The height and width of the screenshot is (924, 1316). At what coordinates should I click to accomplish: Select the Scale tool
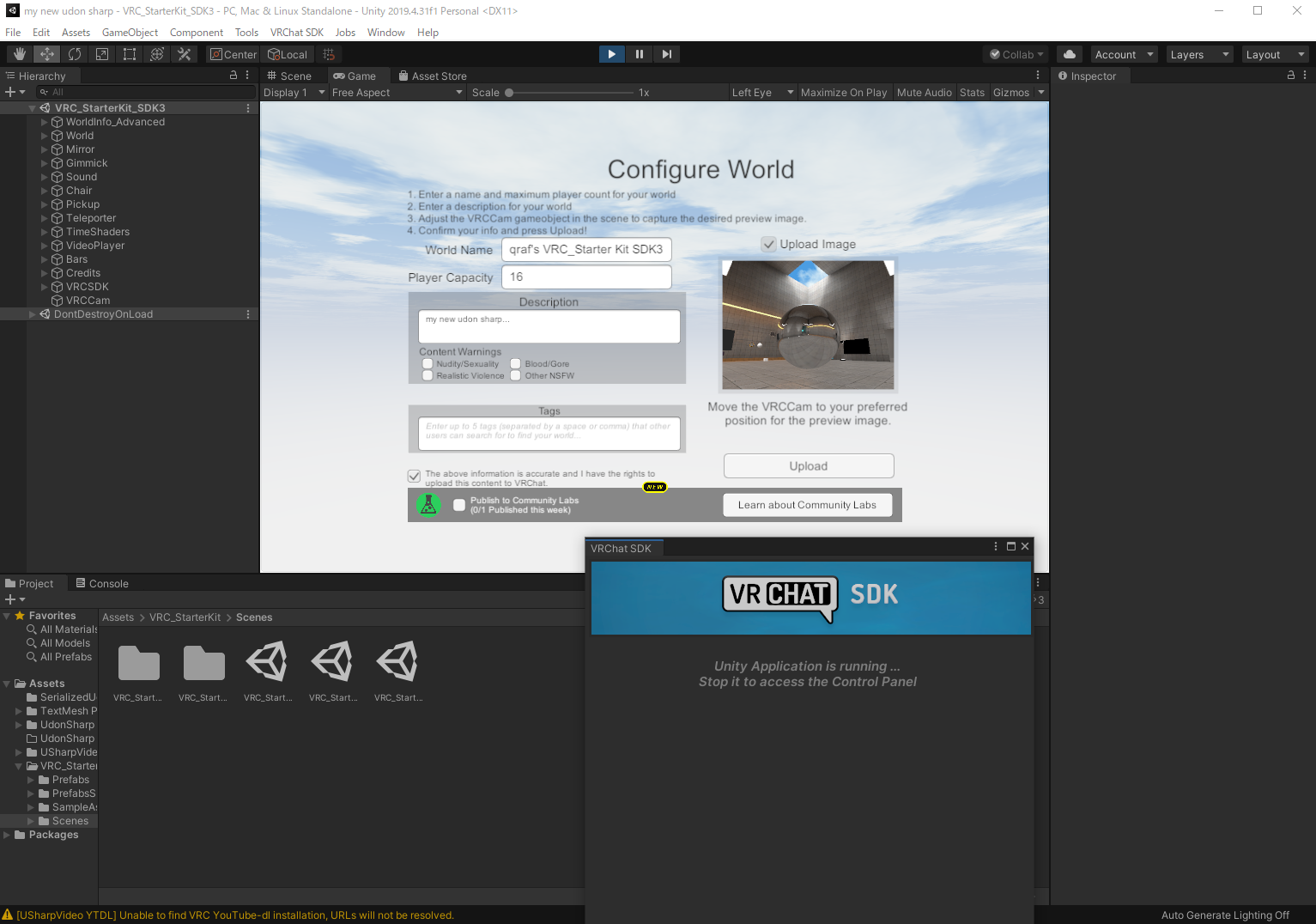point(102,54)
